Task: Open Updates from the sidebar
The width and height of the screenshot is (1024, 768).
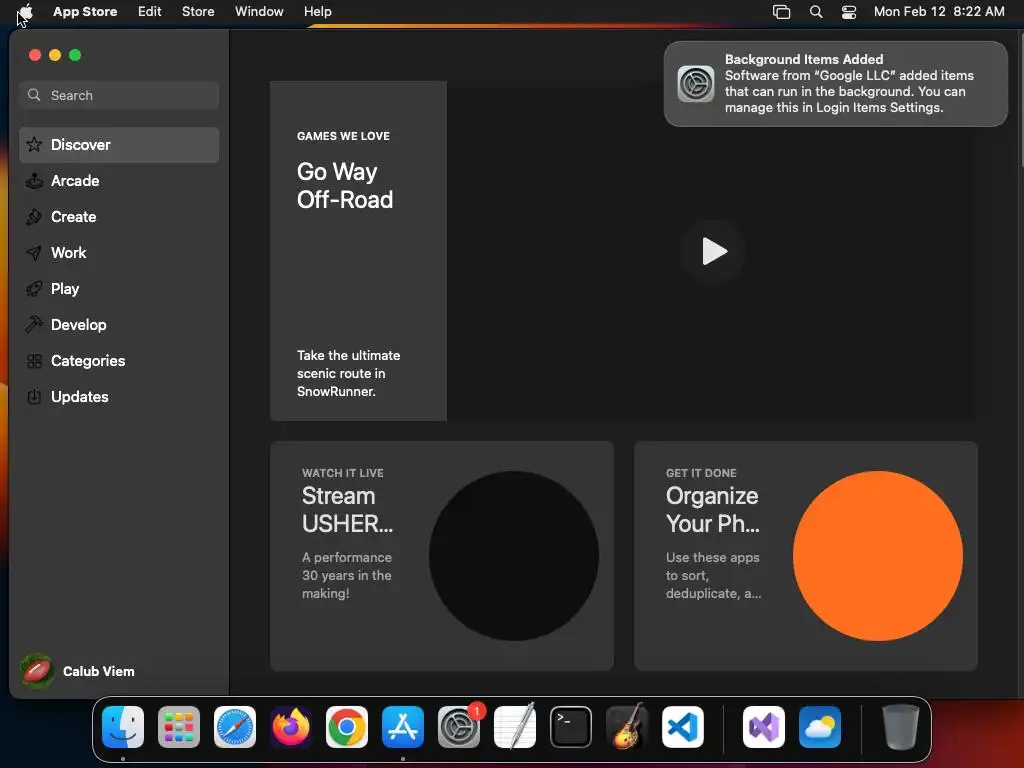Action: 119,396
